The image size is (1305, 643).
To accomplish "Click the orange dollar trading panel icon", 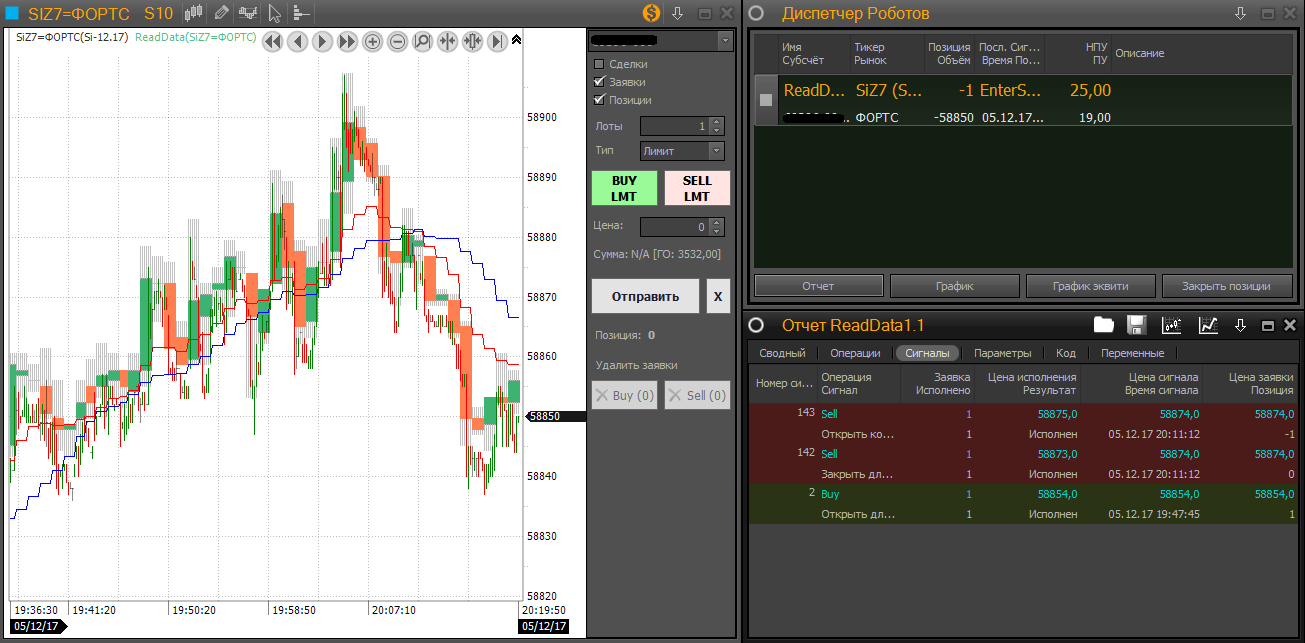I will click(651, 13).
